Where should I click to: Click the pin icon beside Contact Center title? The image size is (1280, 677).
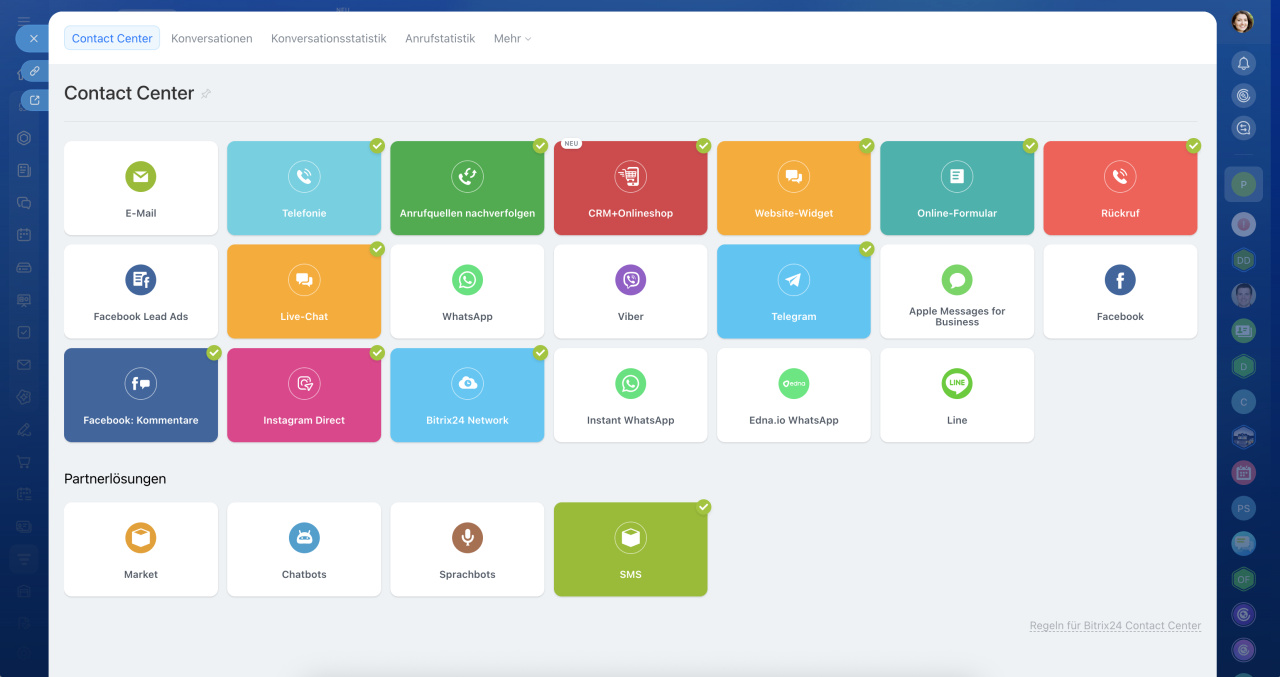[x=206, y=94]
